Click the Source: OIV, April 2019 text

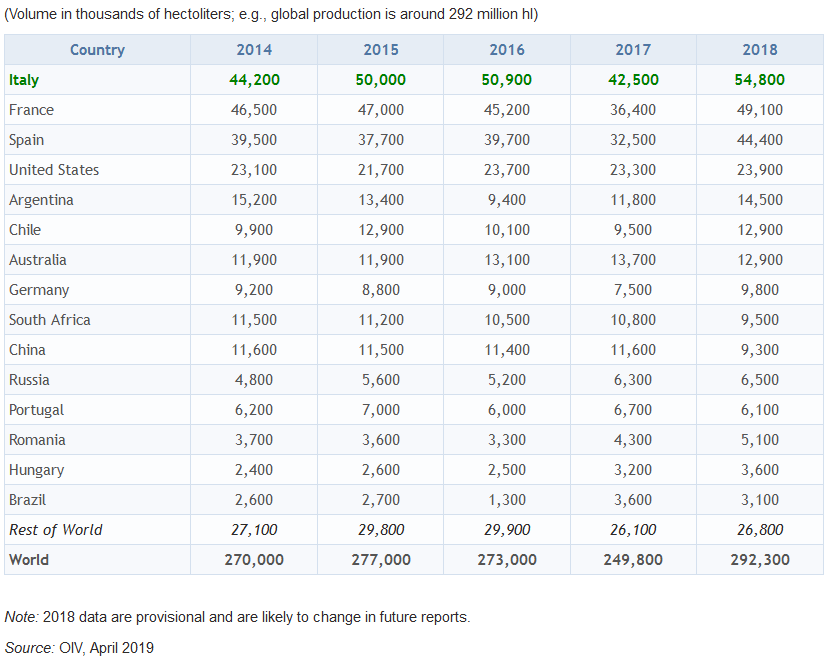click(80, 648)
